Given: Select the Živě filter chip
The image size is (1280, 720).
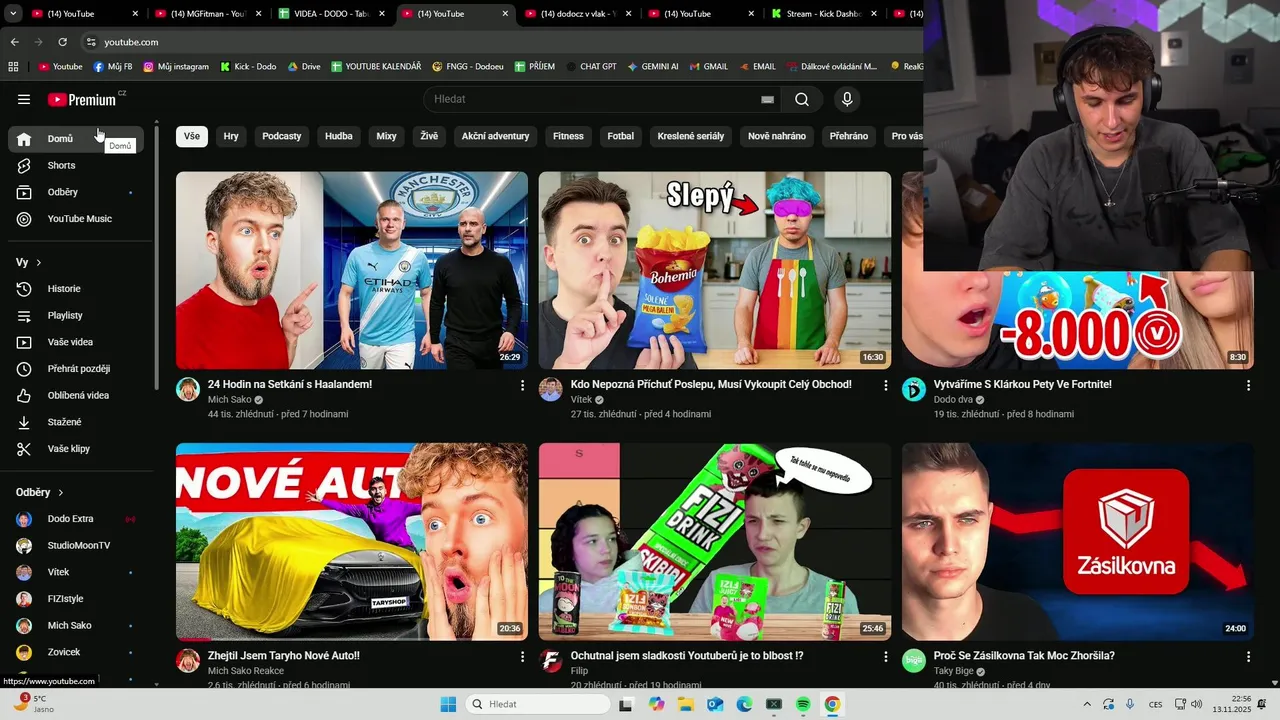Looking at the screenshot, I should (429, 136).
